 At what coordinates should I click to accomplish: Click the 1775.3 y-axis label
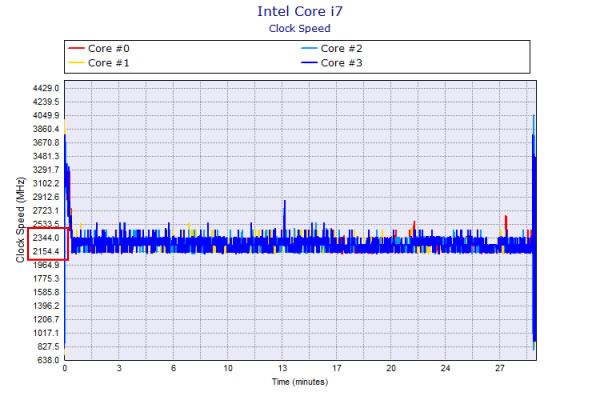[46, 279]
